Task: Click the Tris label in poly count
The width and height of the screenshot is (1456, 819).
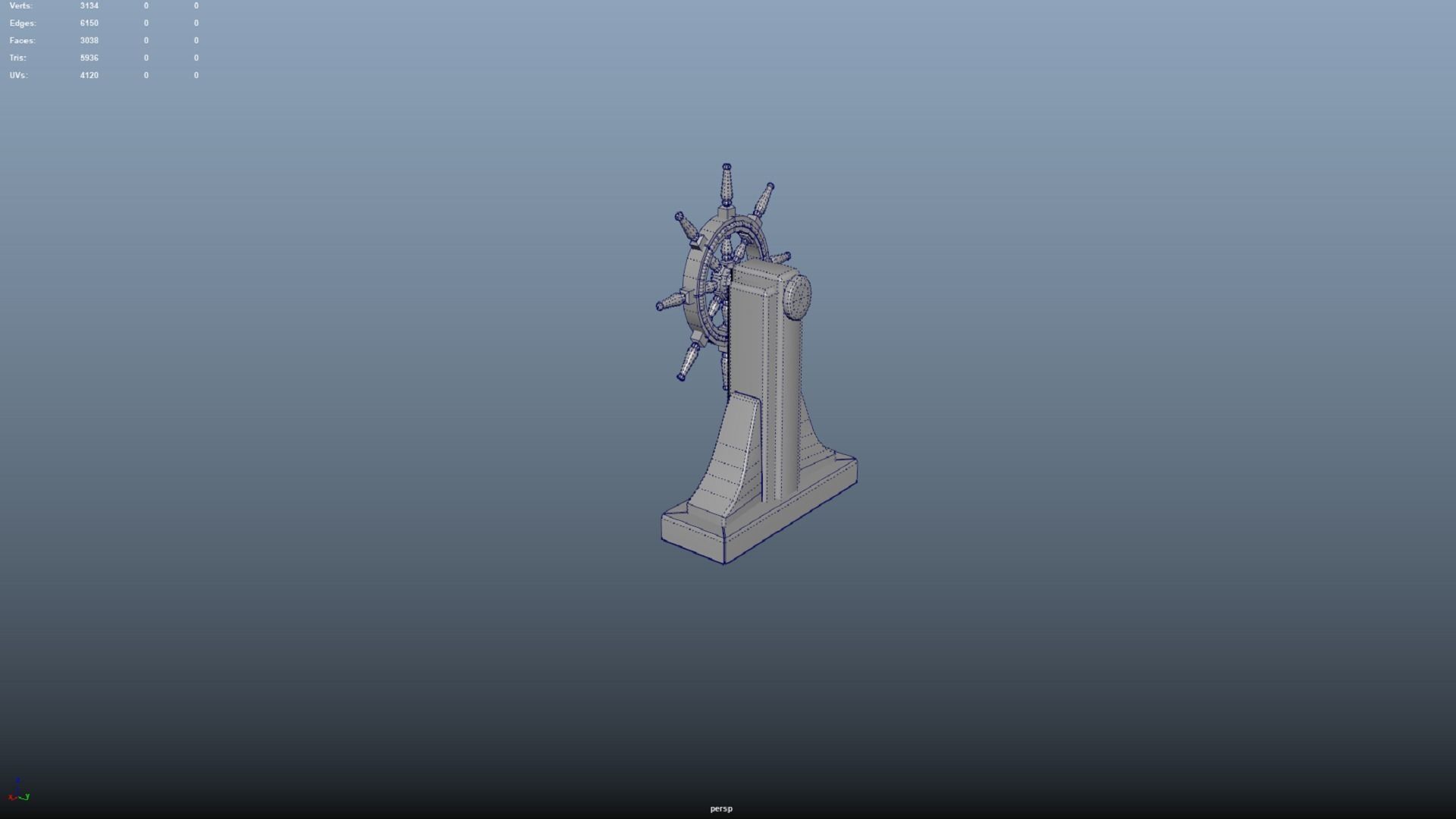Action: click(17, 58)
